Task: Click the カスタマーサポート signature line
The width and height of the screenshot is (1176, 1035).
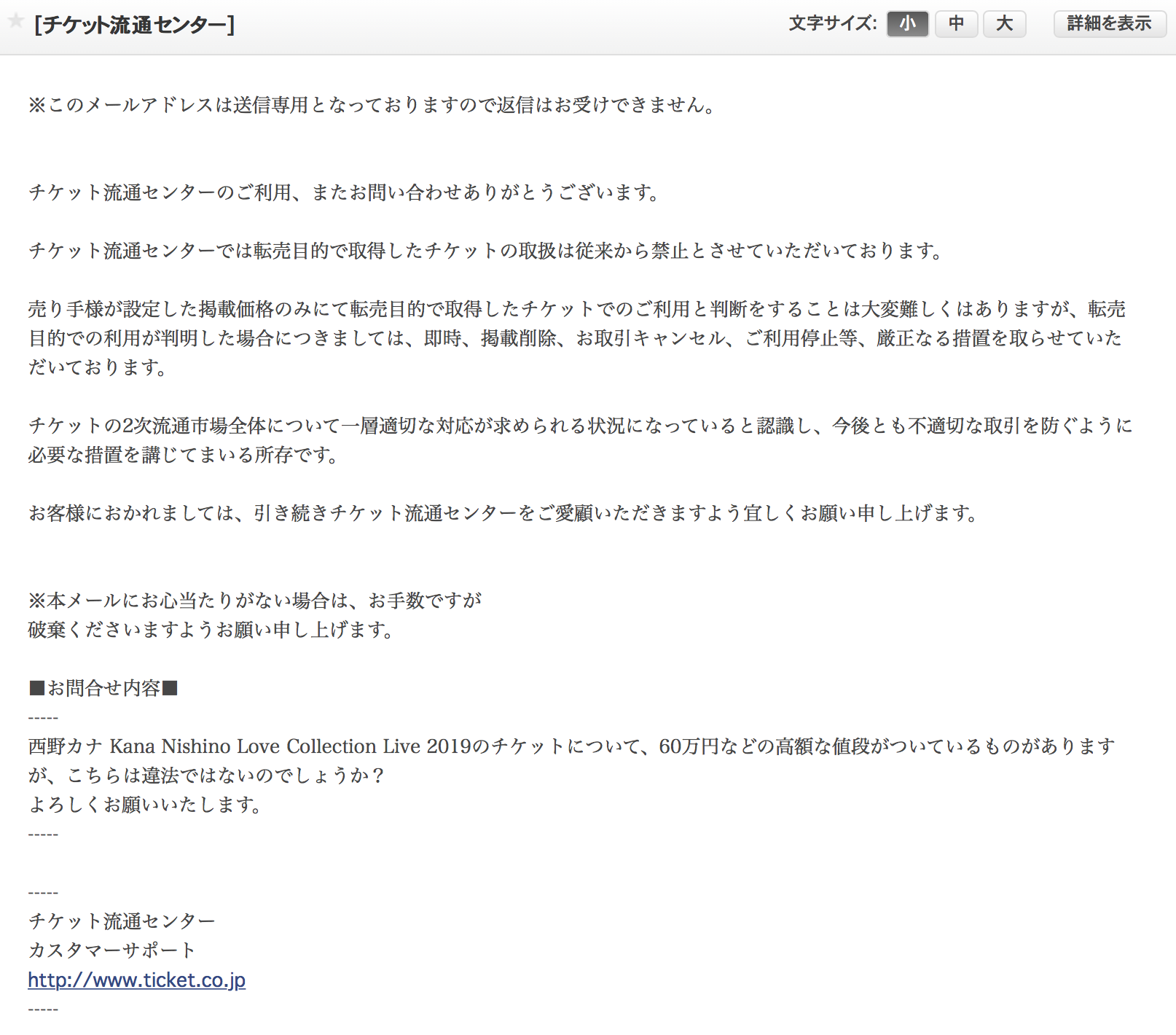Action: tap(112, 950)
